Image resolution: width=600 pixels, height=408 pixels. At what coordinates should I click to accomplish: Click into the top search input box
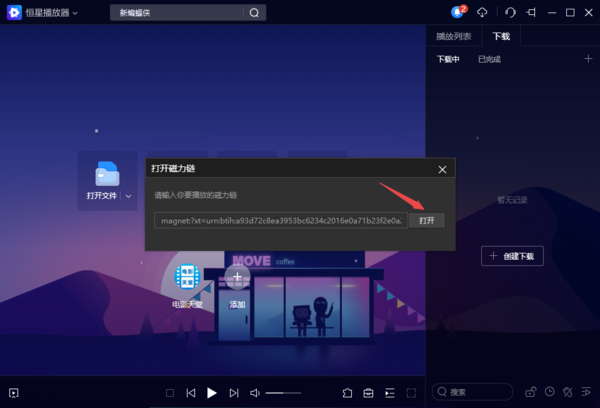click(x=178, y=13)
